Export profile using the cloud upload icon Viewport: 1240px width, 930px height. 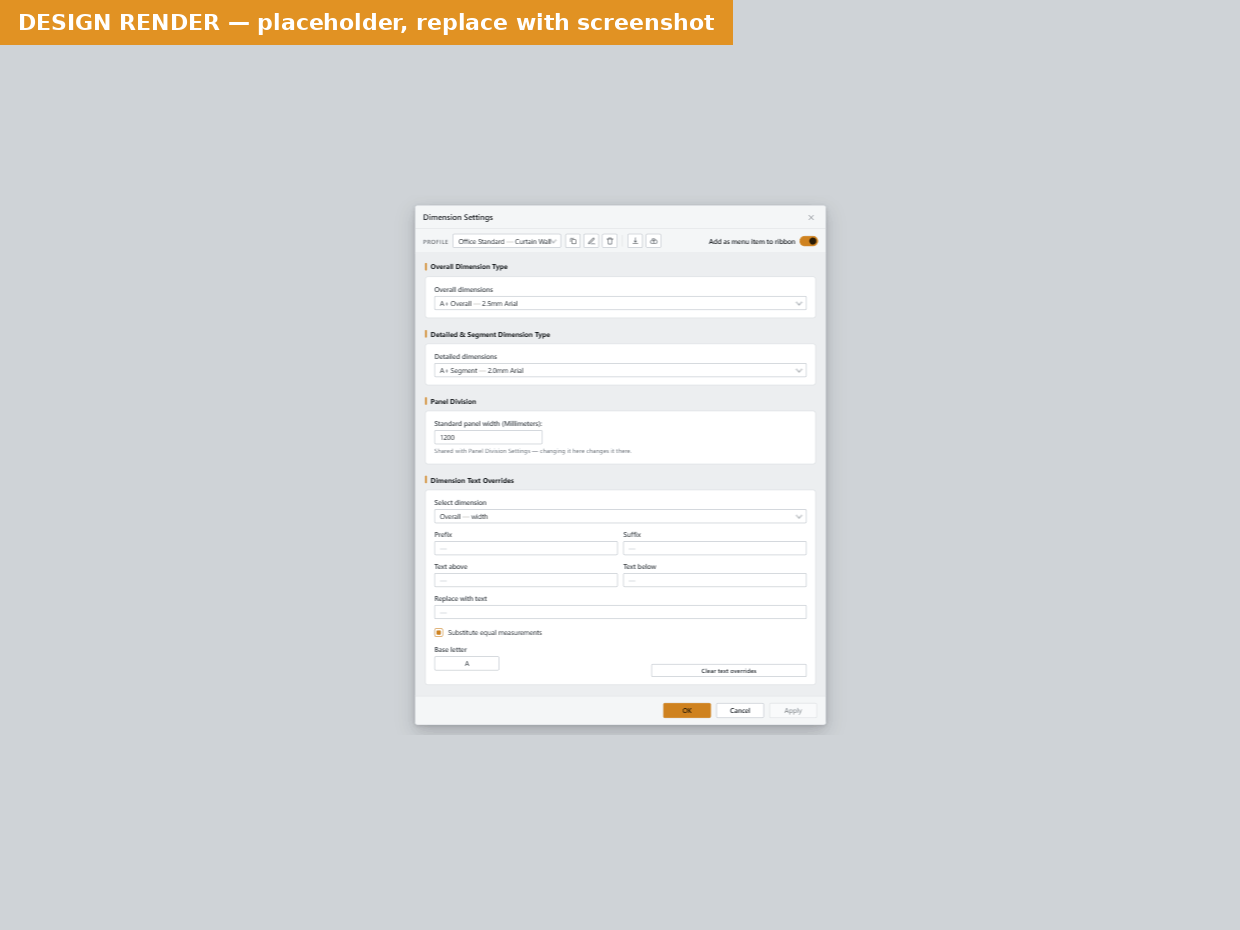pyautogui.click(x=654, y=241)
